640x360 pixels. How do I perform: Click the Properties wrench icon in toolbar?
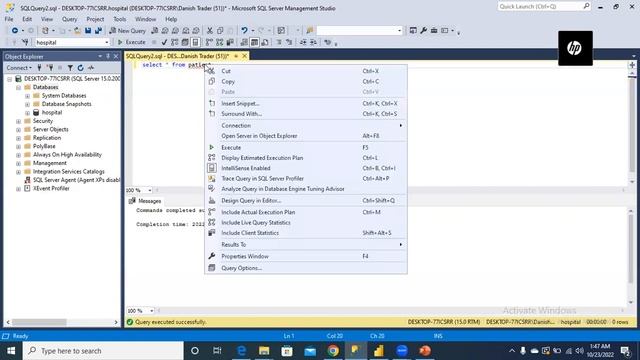(x=423, y=31)
